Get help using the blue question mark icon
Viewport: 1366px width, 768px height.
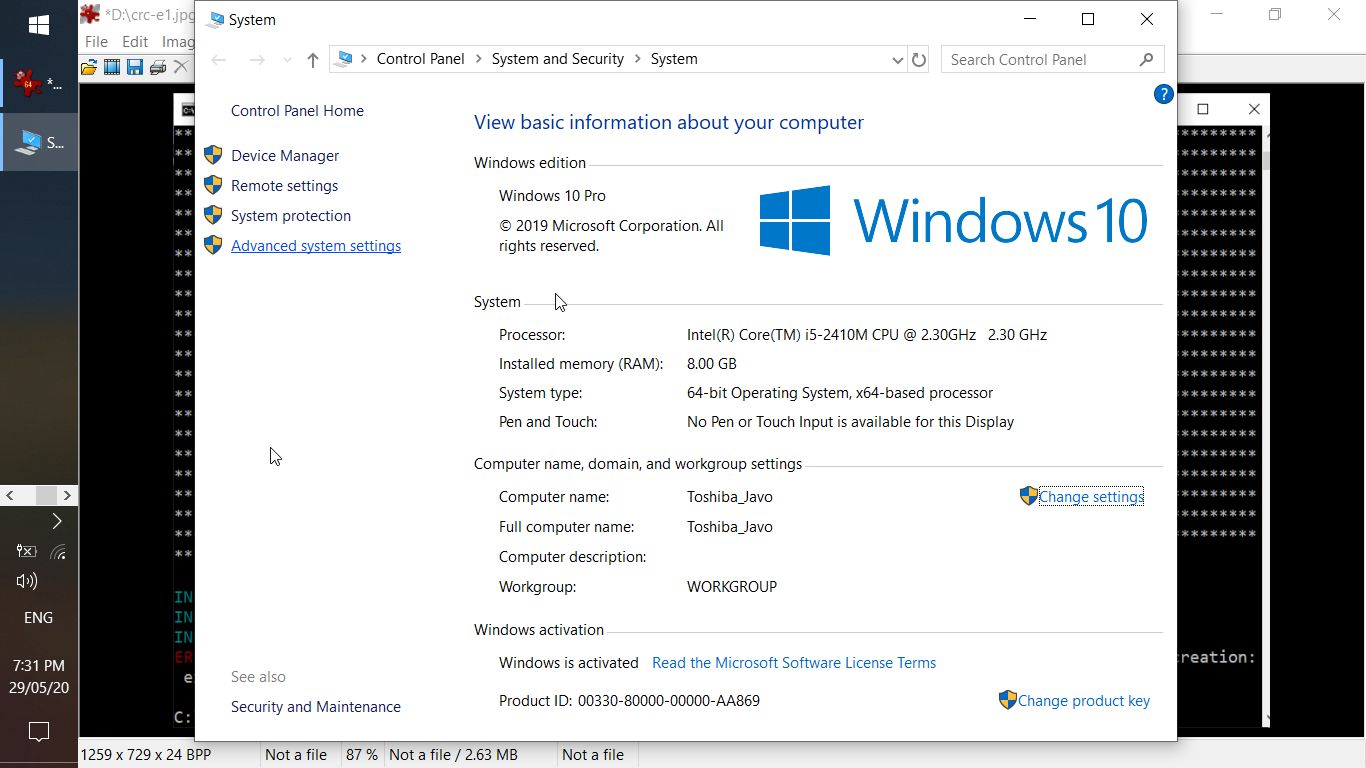click(1163, 94)
